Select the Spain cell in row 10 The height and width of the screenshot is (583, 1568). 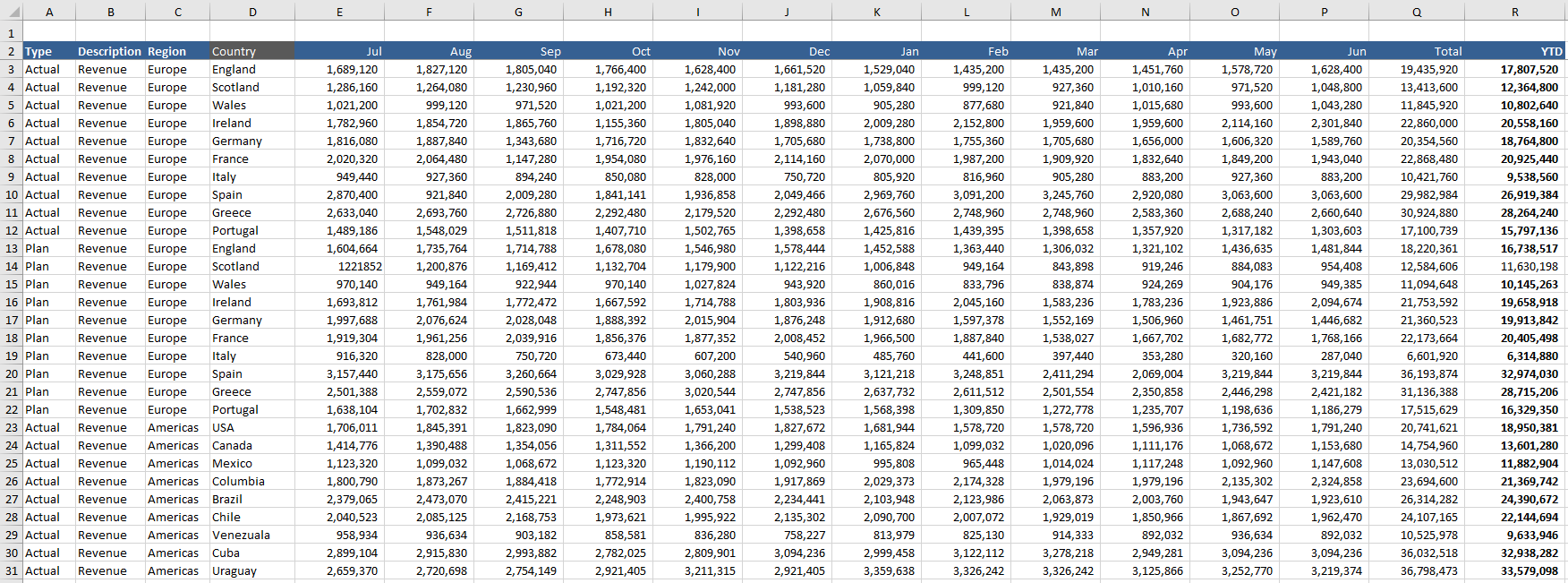point(252,194)
